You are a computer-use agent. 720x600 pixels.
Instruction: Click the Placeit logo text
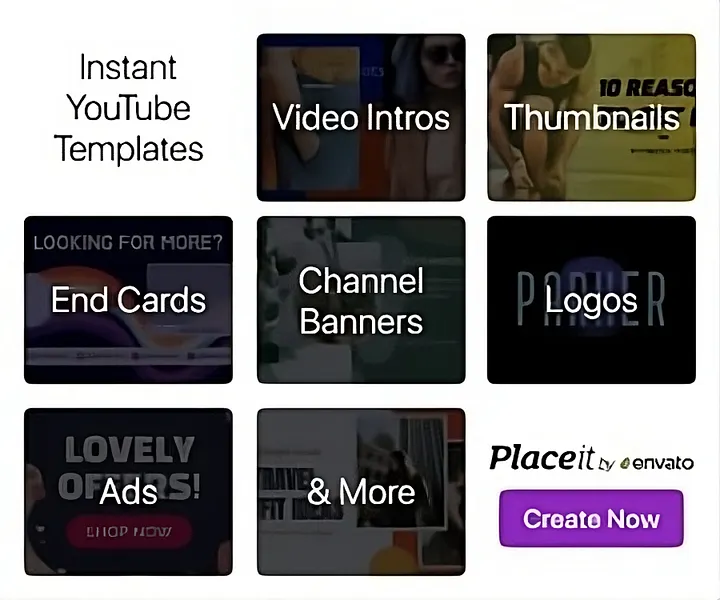[542, 458]
